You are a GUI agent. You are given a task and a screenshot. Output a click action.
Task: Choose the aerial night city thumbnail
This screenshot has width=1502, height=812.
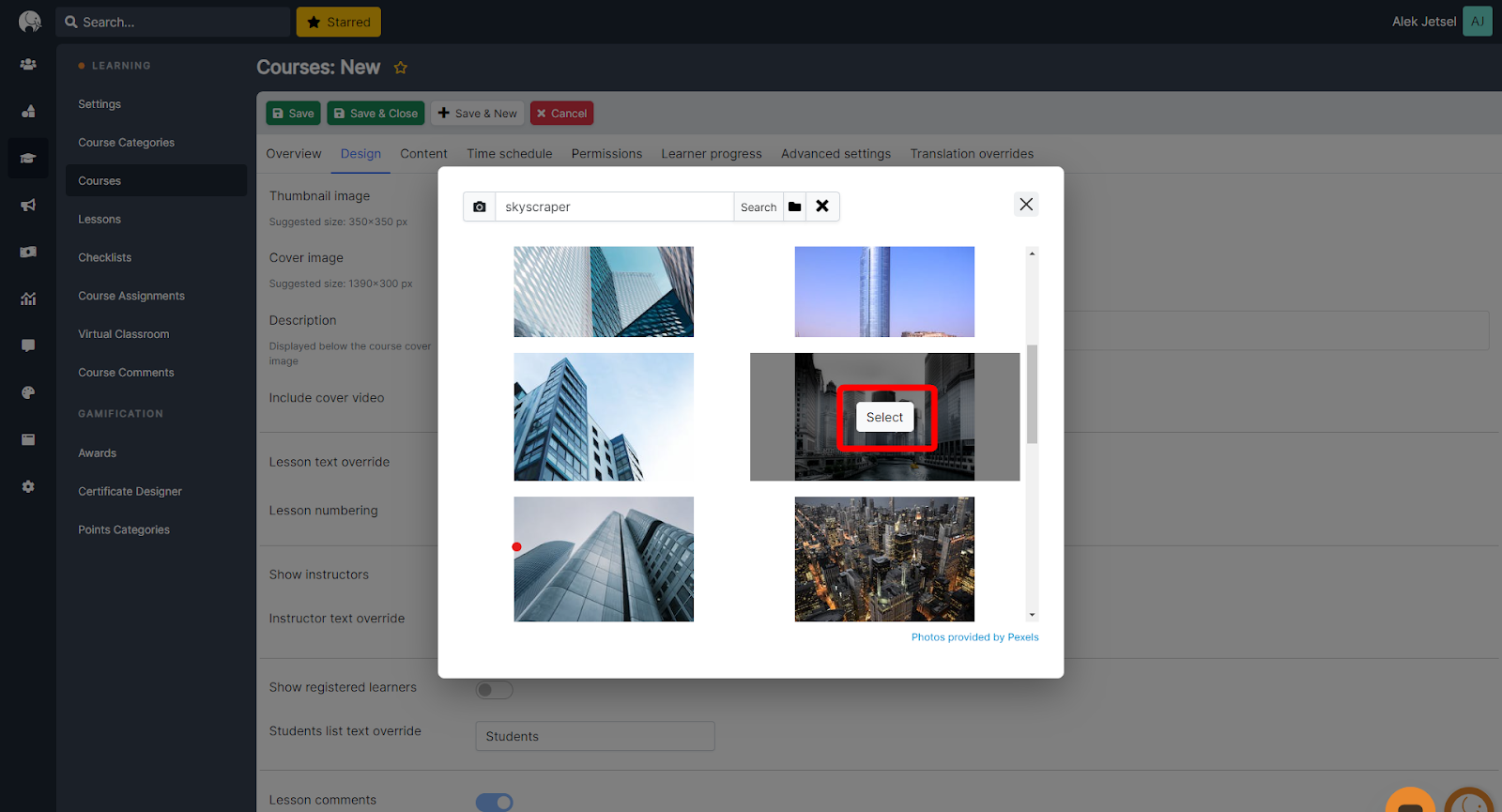tap(884, 559)
